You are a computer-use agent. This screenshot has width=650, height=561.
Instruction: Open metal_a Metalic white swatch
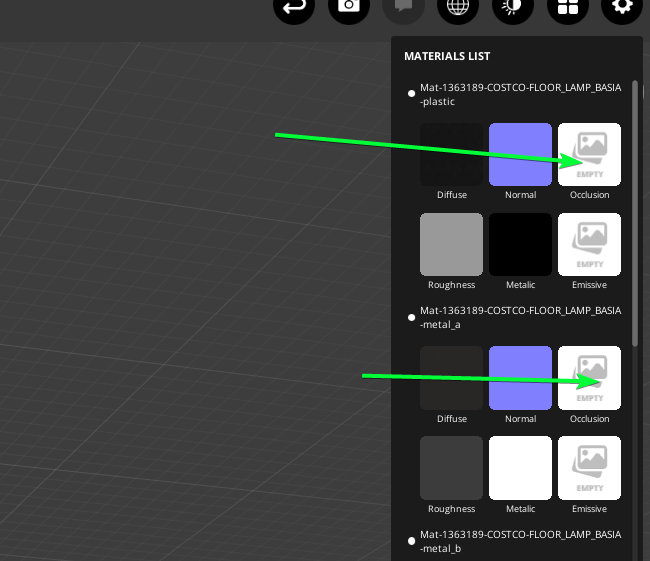520,468
